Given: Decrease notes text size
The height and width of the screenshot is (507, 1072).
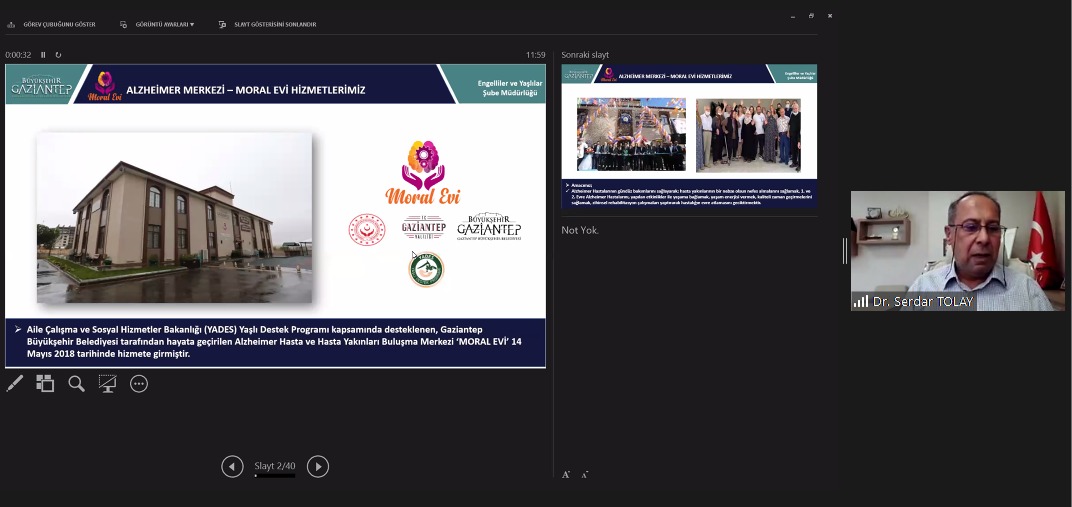Looking at the screenshot, I should [585, 474].
